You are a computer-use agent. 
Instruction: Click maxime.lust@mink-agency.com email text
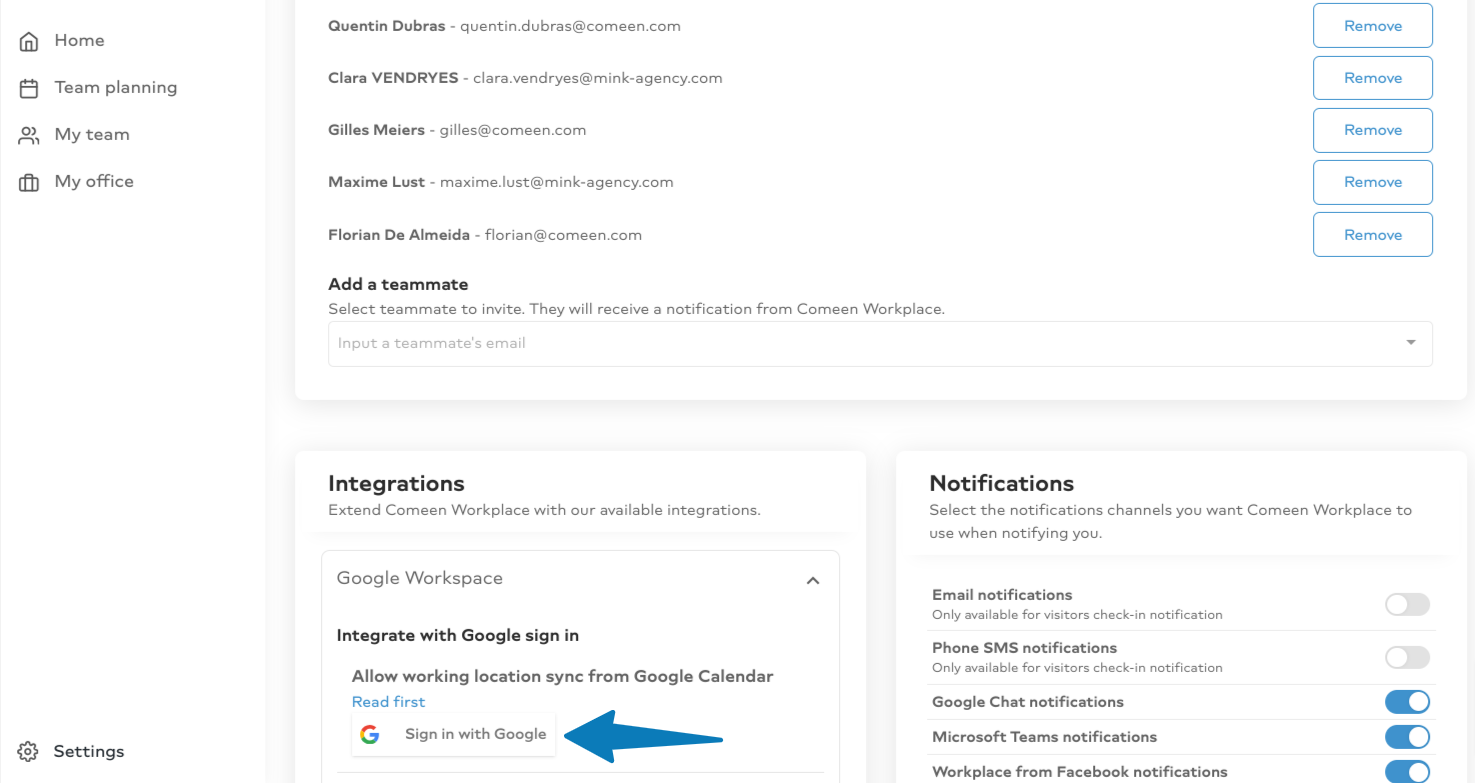click(557, 182)
